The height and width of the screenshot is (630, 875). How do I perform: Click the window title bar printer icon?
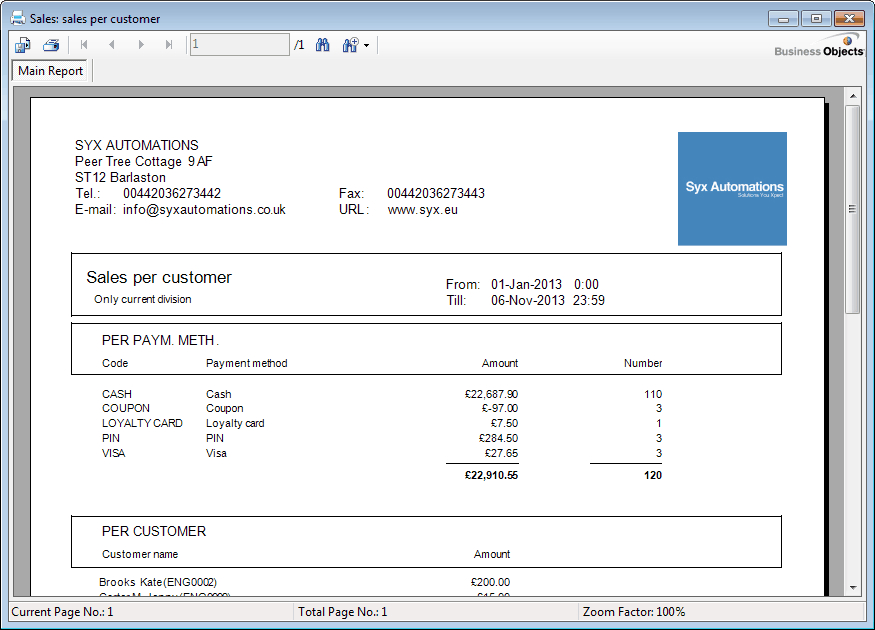point(18,18)
